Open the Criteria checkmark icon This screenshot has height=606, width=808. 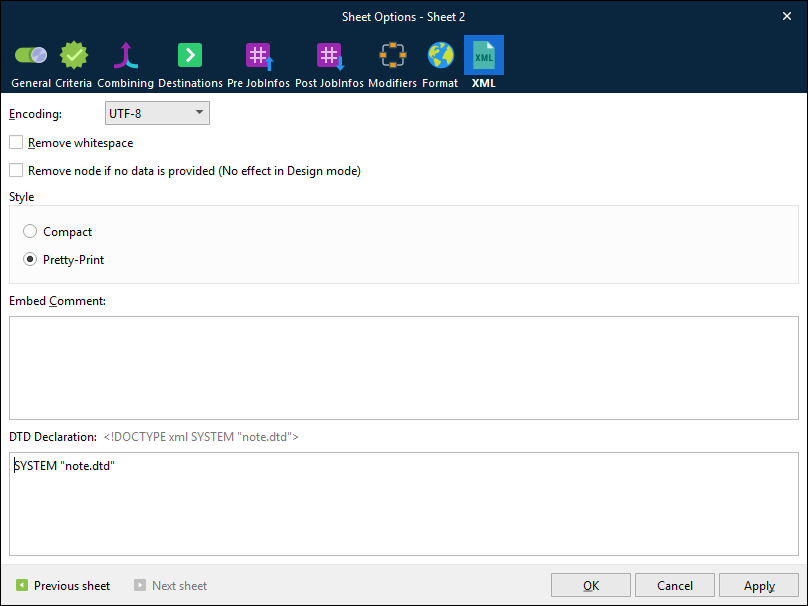(74, 55)
